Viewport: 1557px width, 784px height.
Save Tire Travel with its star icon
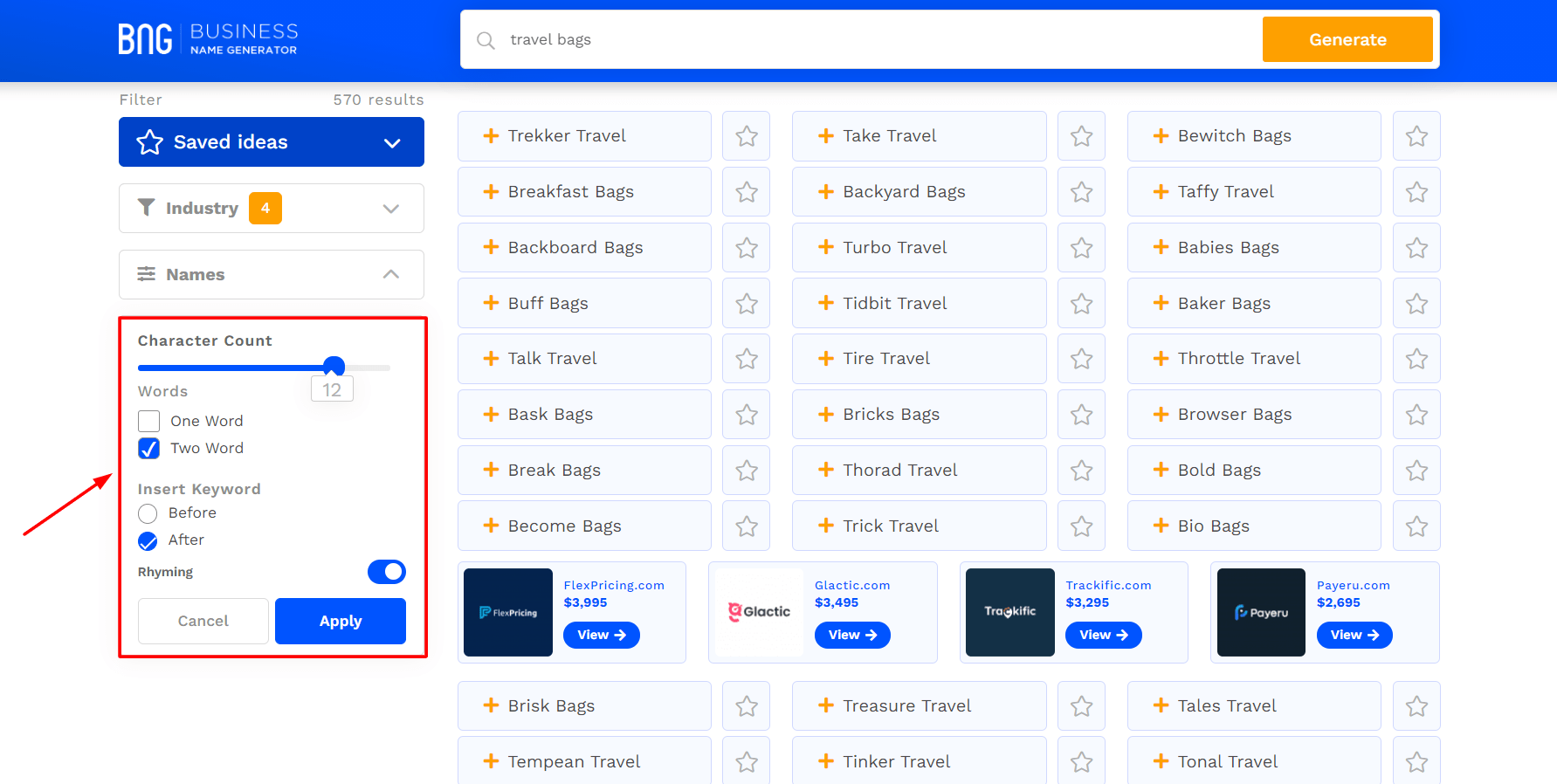click(x=1082, y=359)
